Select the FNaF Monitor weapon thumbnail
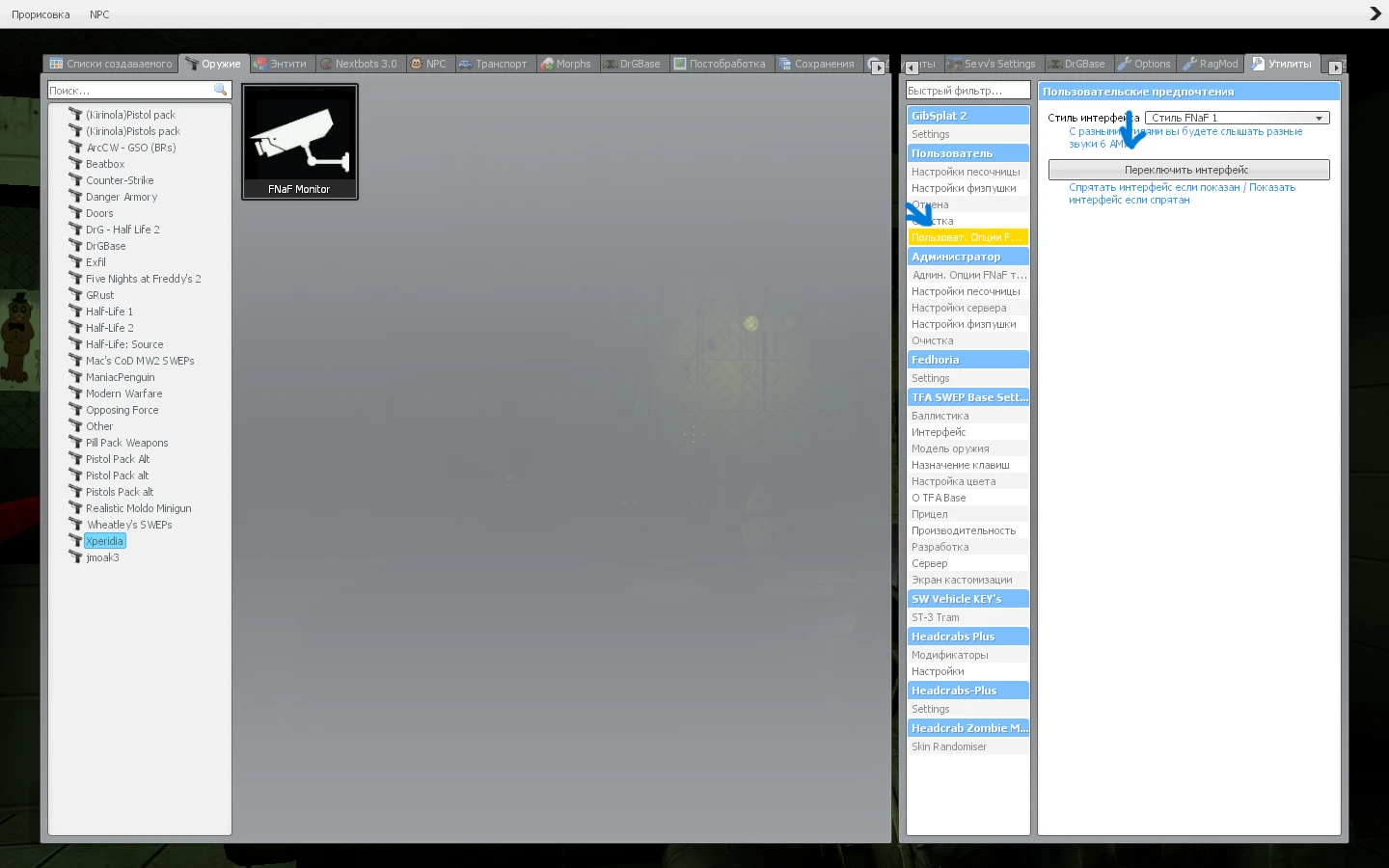 point(300,142)
